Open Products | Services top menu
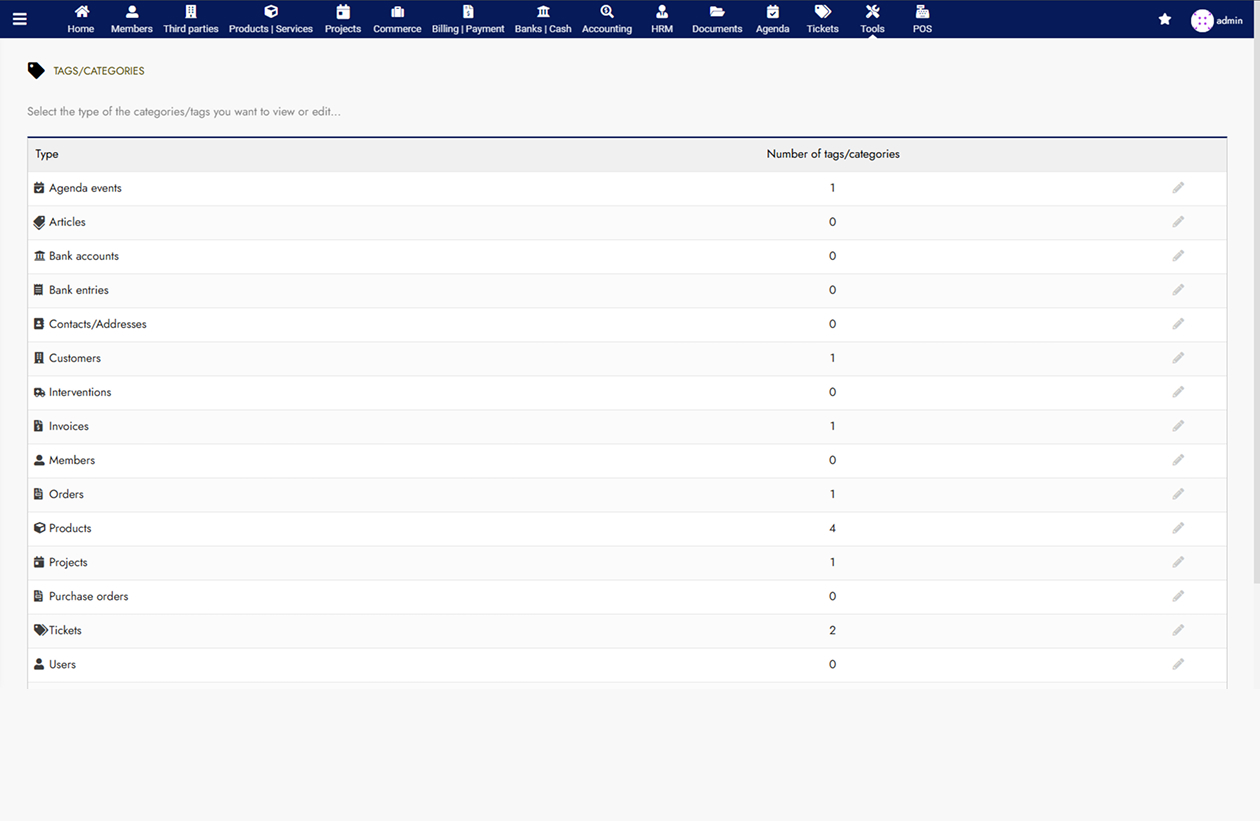This screenshot has height=821, width=1260. coord(270,19)
